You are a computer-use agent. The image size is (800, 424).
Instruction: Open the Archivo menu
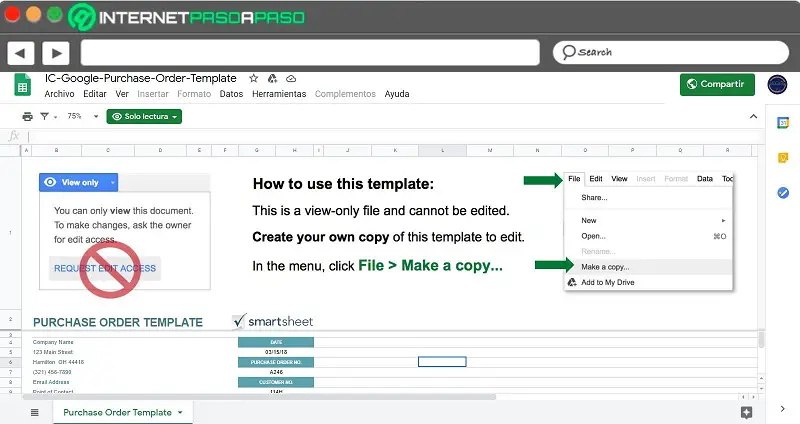[59, 94]
